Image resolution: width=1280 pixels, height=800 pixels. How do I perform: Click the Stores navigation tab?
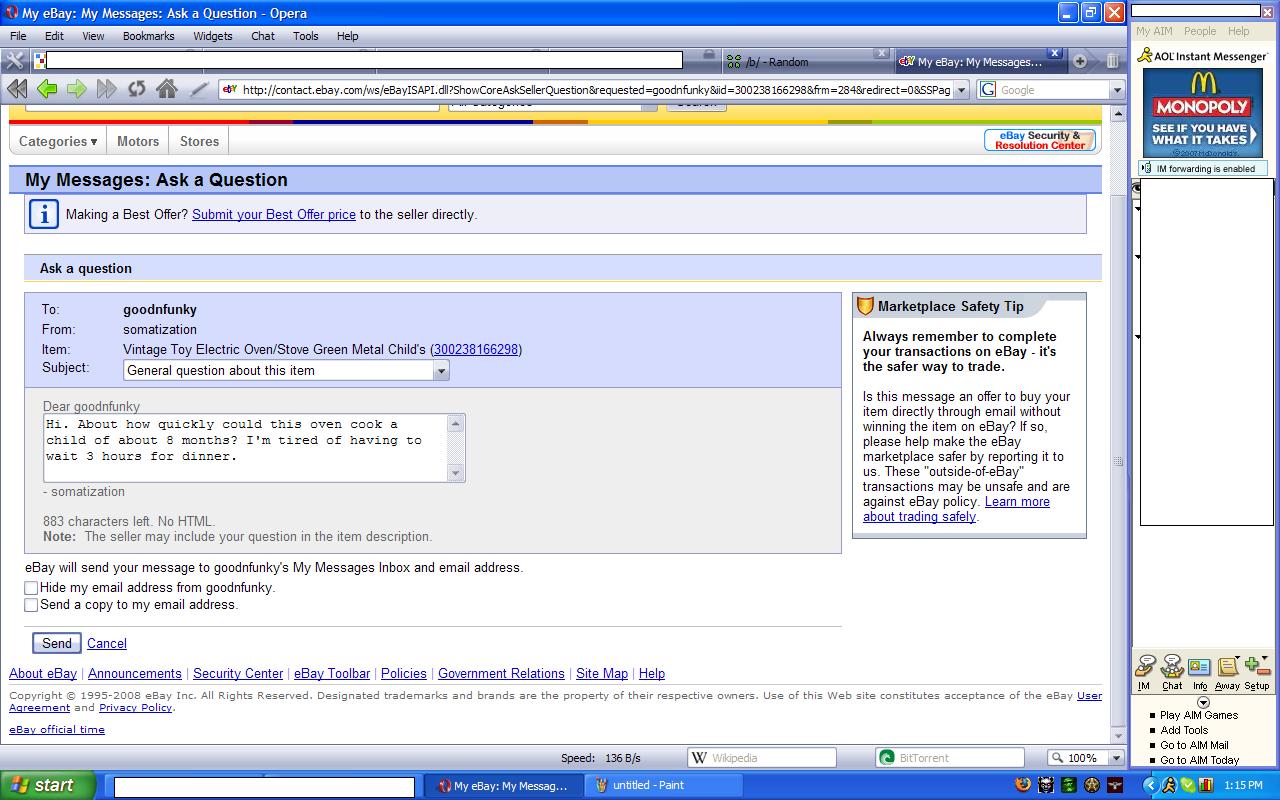pos(199,142)
